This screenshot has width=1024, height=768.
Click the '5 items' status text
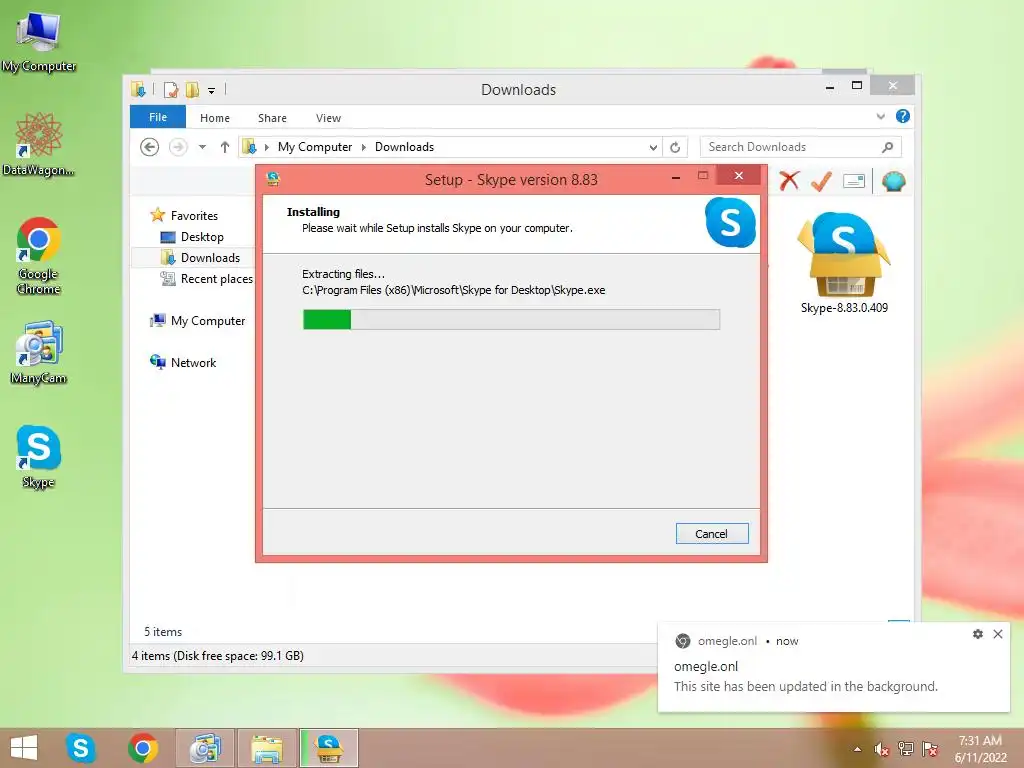tap(163, 632)
